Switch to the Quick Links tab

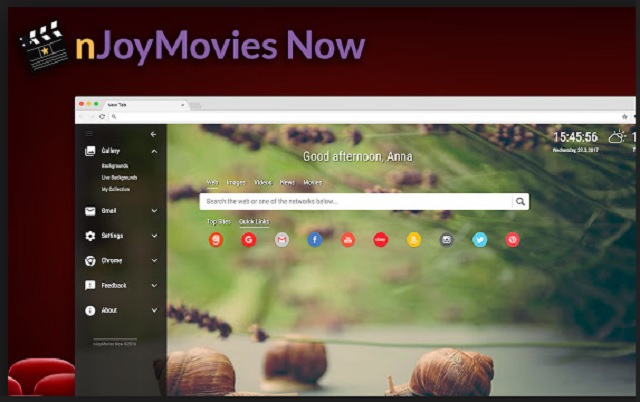tap(254, 222)
